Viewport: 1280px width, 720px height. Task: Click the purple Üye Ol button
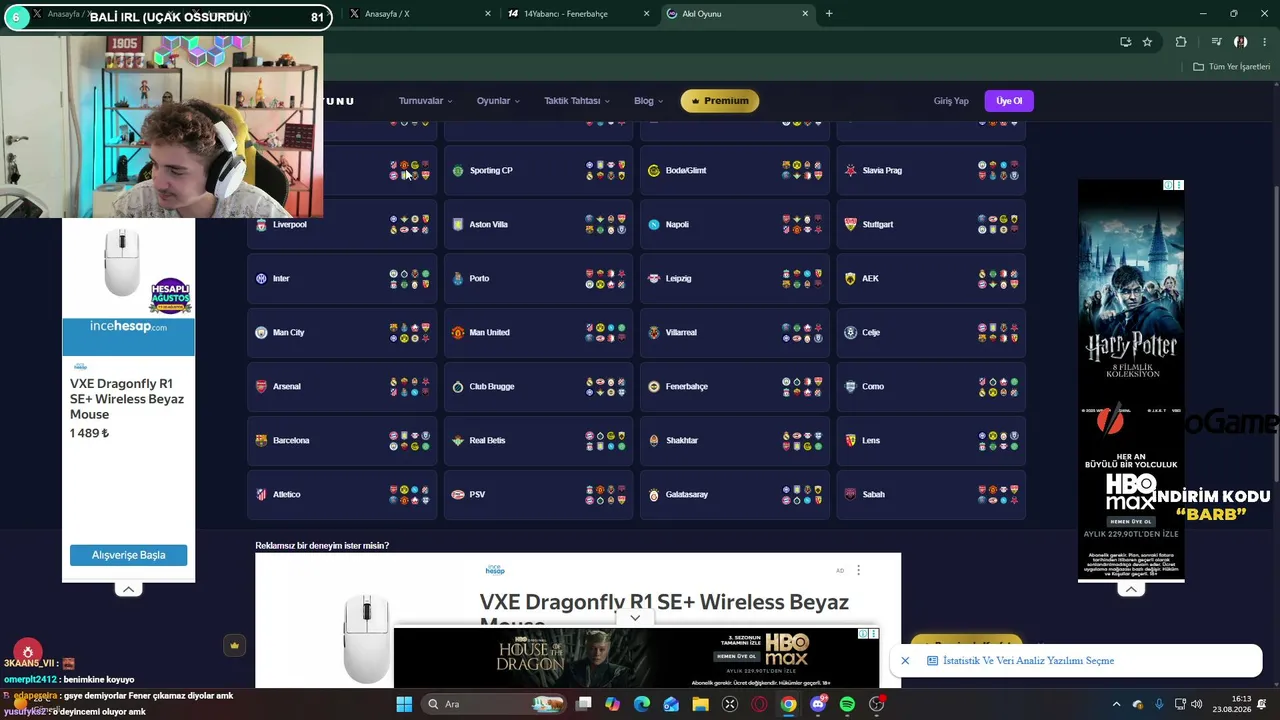tap(1009, 101)
